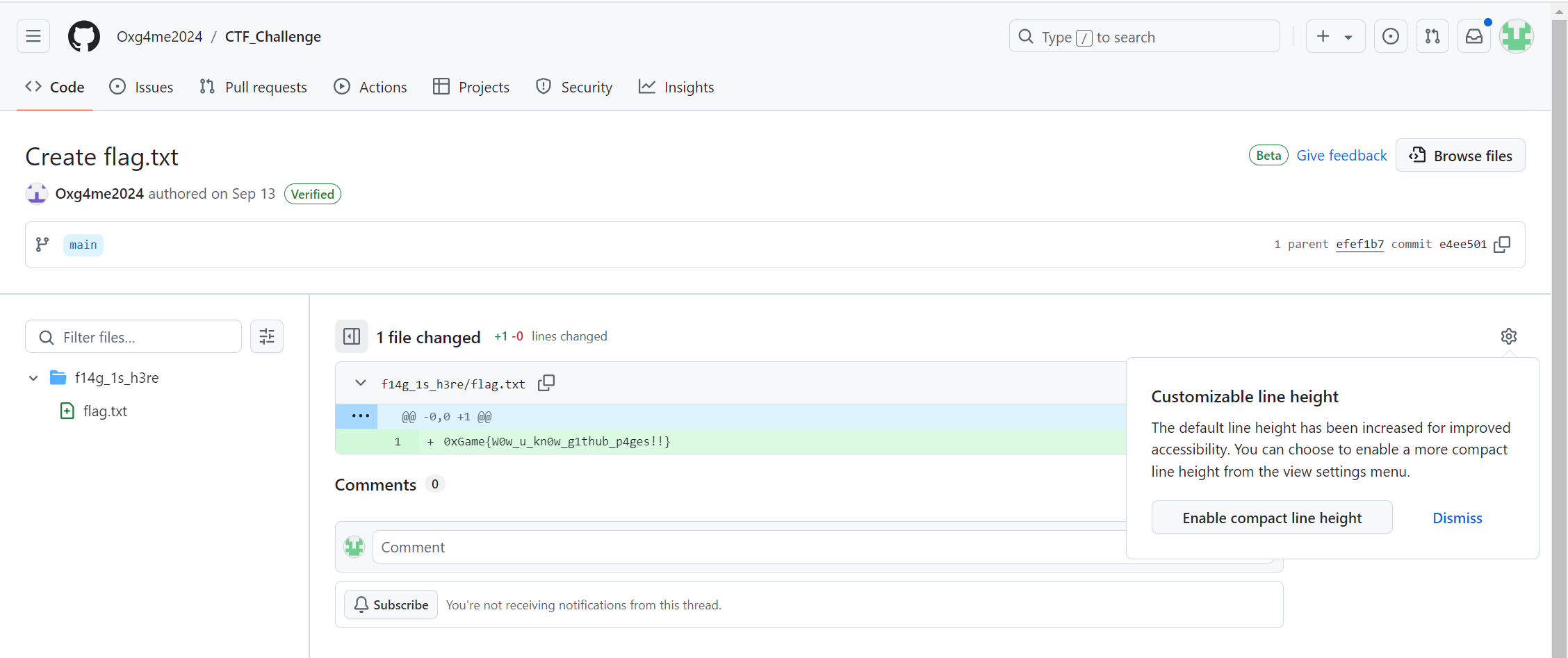Switch to the Code tab
Viewport: 1568px width, 658px height.
tap(55, 87)
